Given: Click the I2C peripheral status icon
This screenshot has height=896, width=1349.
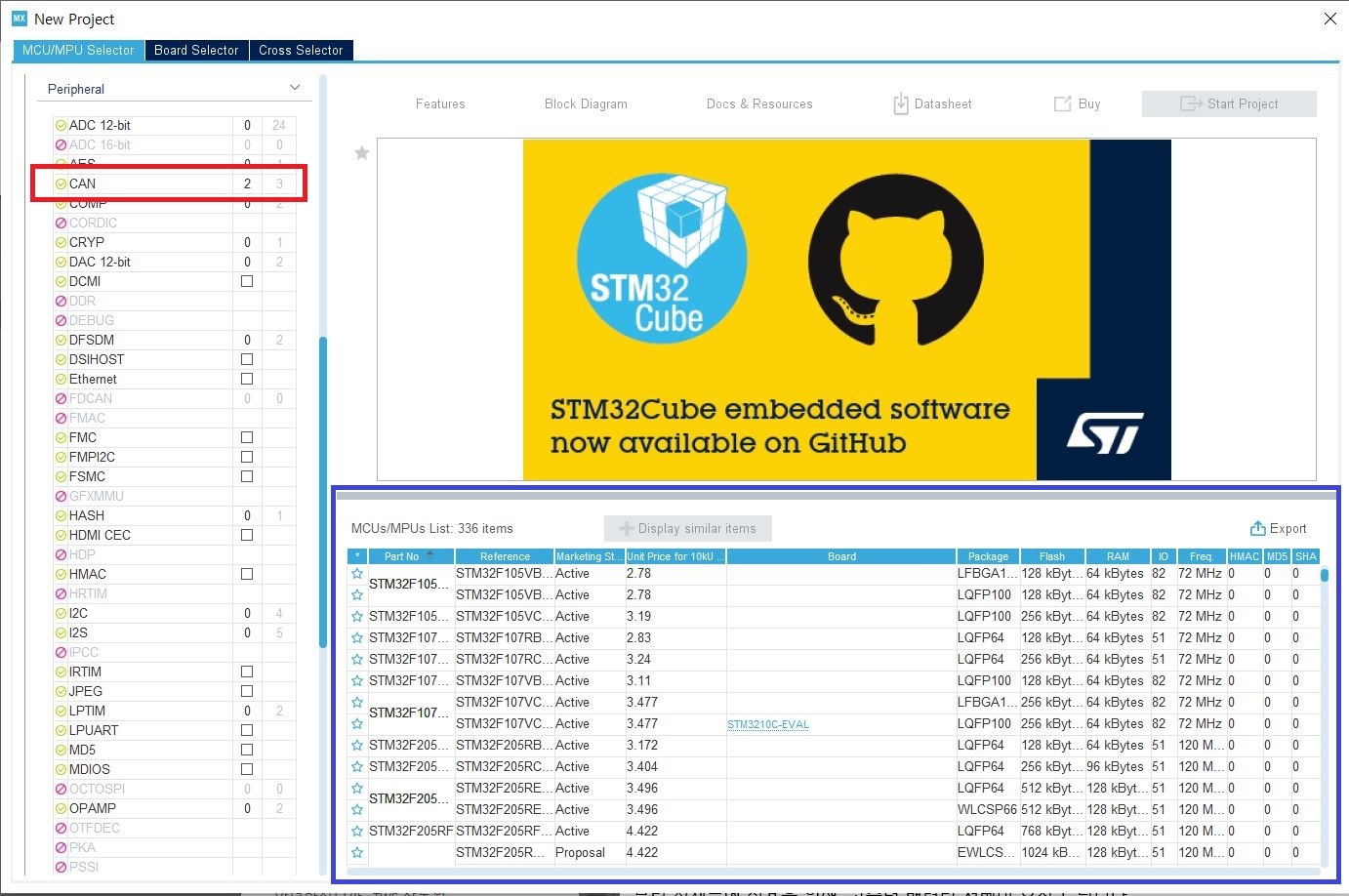Looking at the screenshot, I should [61, 613].
